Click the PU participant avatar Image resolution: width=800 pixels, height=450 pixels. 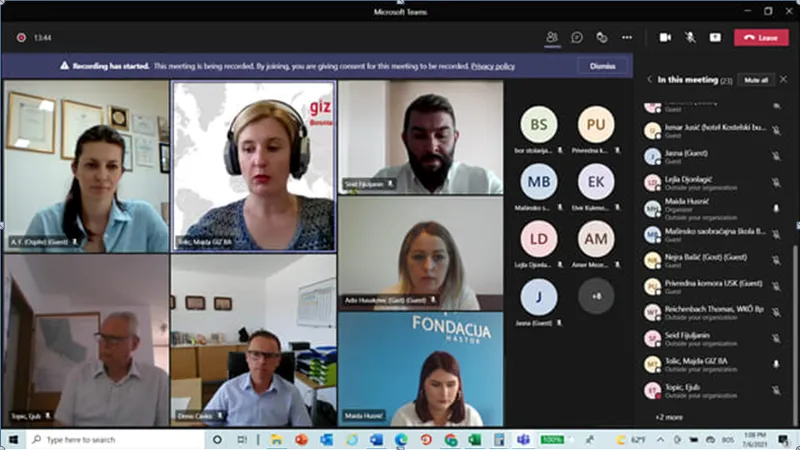coord(596,124)
